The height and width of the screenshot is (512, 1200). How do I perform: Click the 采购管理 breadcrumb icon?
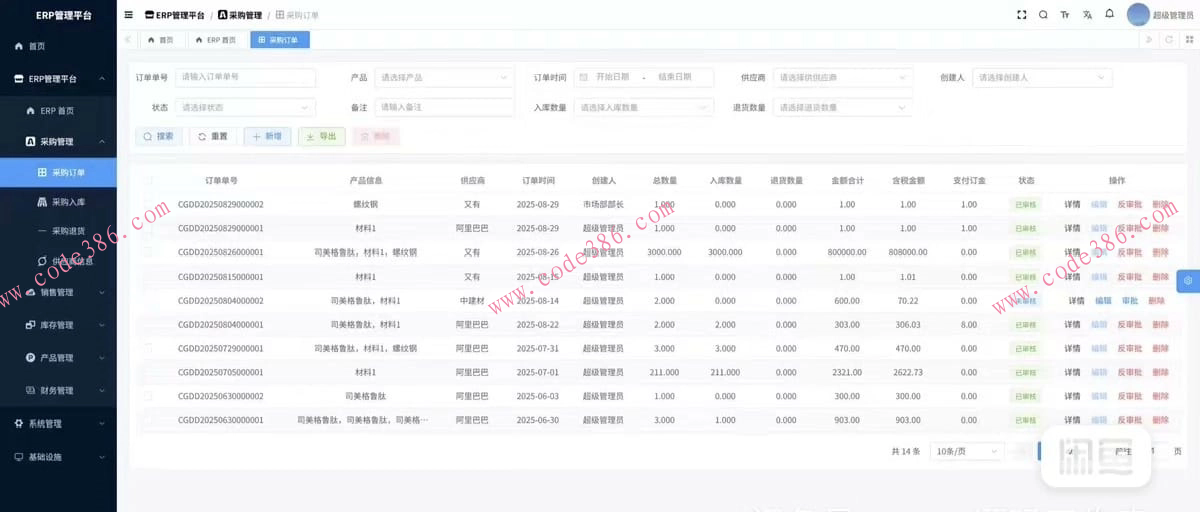coord(222,15)
